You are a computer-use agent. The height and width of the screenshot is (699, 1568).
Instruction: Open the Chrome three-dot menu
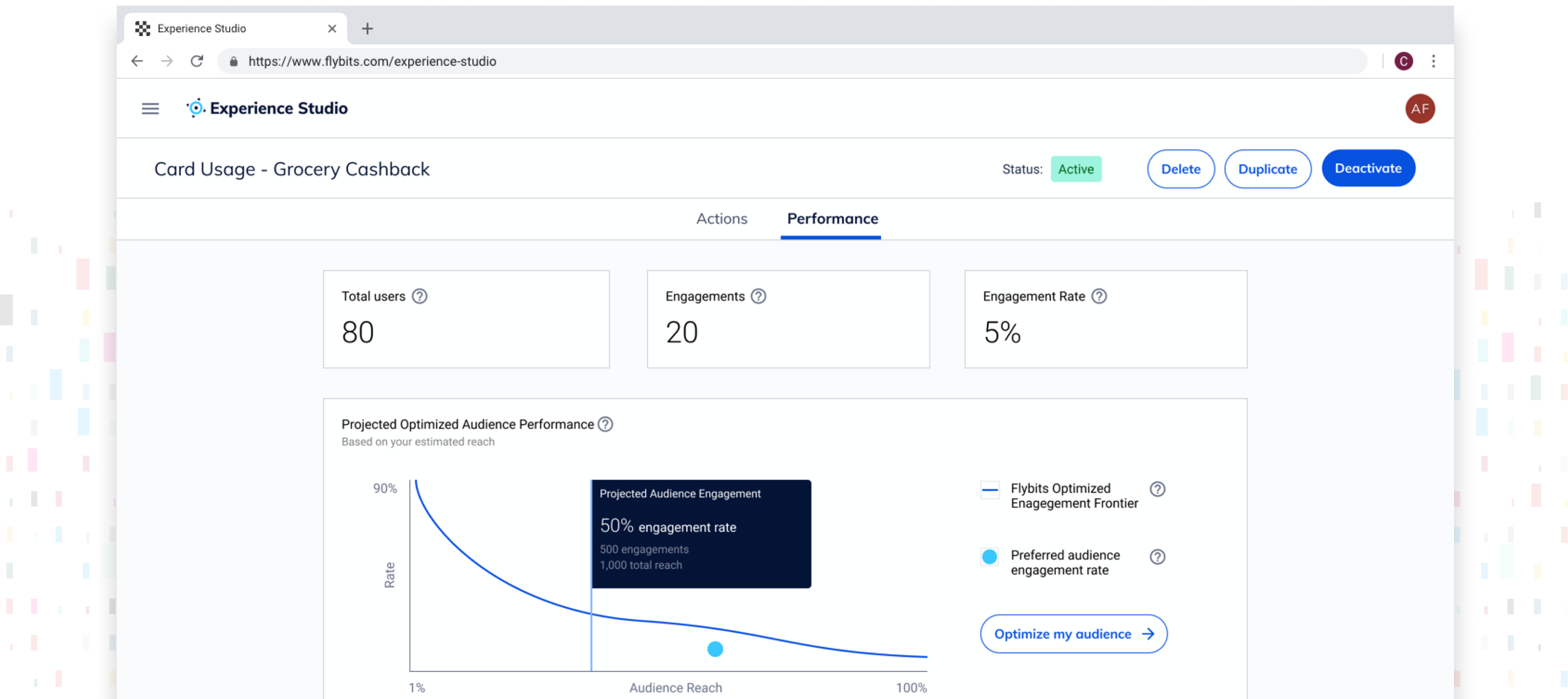[x=1434, y=61]
